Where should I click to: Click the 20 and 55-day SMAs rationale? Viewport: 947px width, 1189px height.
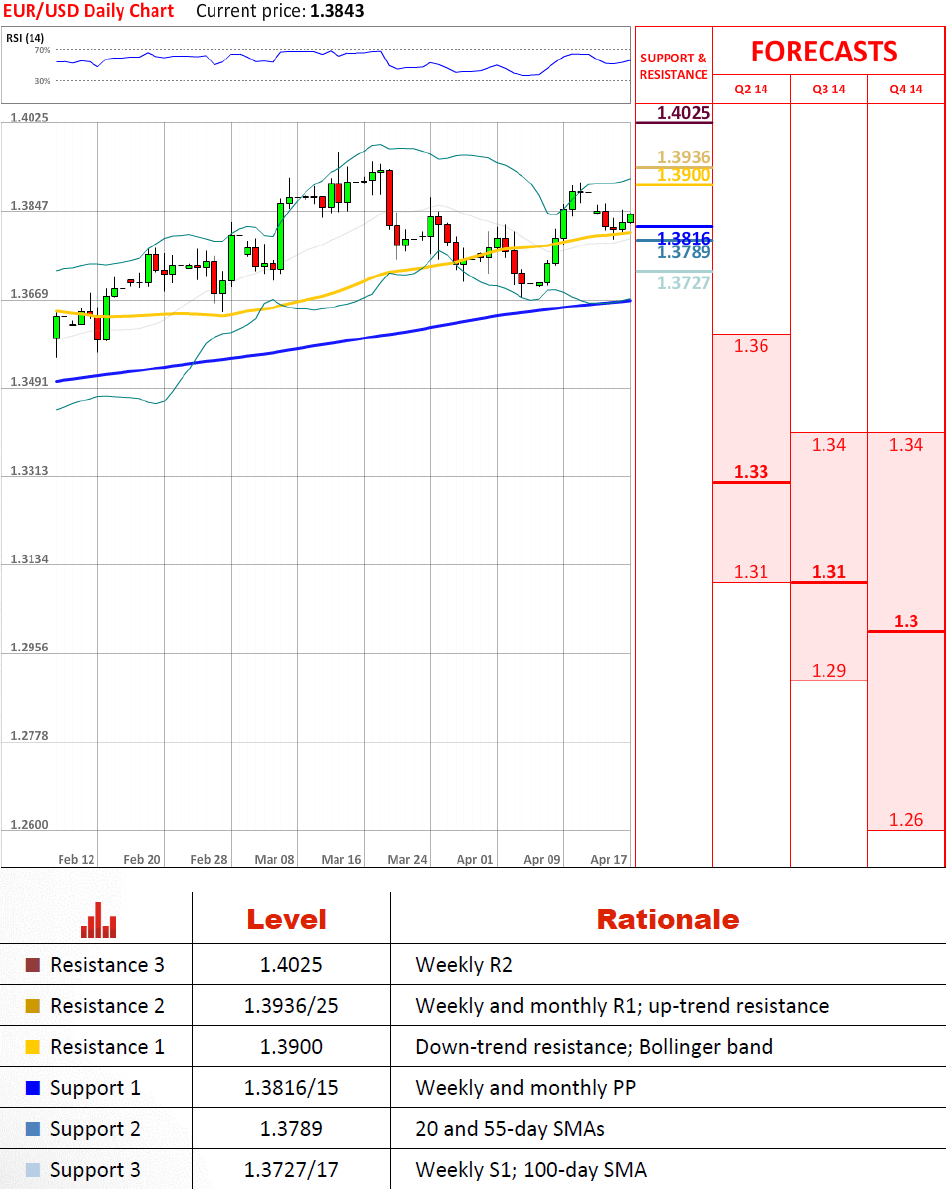tap(510, 1129)
